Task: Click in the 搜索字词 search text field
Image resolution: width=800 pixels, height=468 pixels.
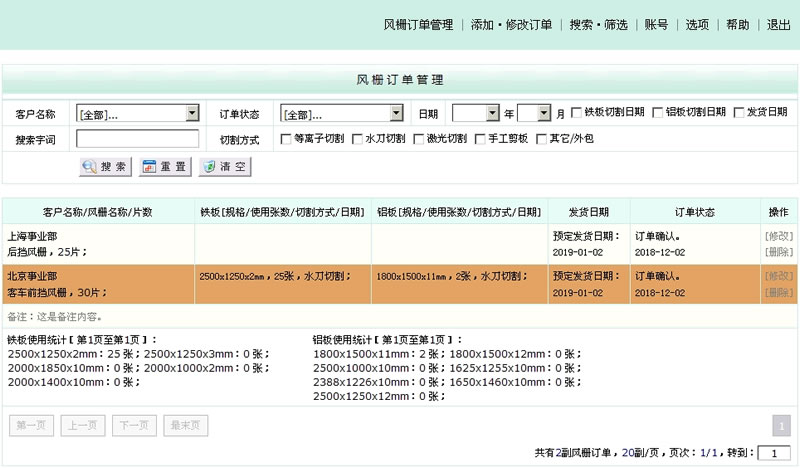Action: click(137, 139)
